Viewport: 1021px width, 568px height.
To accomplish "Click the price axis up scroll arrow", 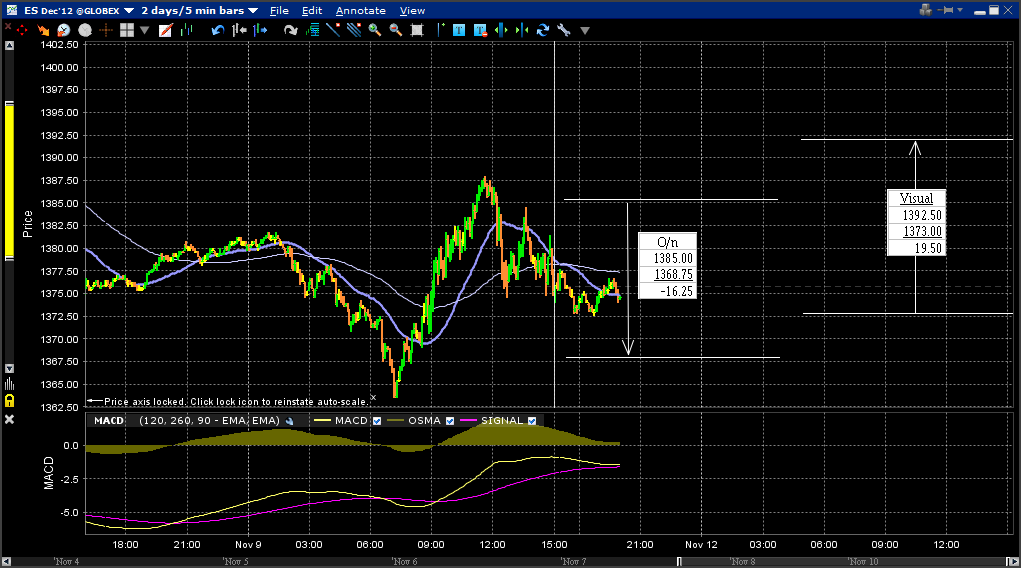I will pos(9,46).
